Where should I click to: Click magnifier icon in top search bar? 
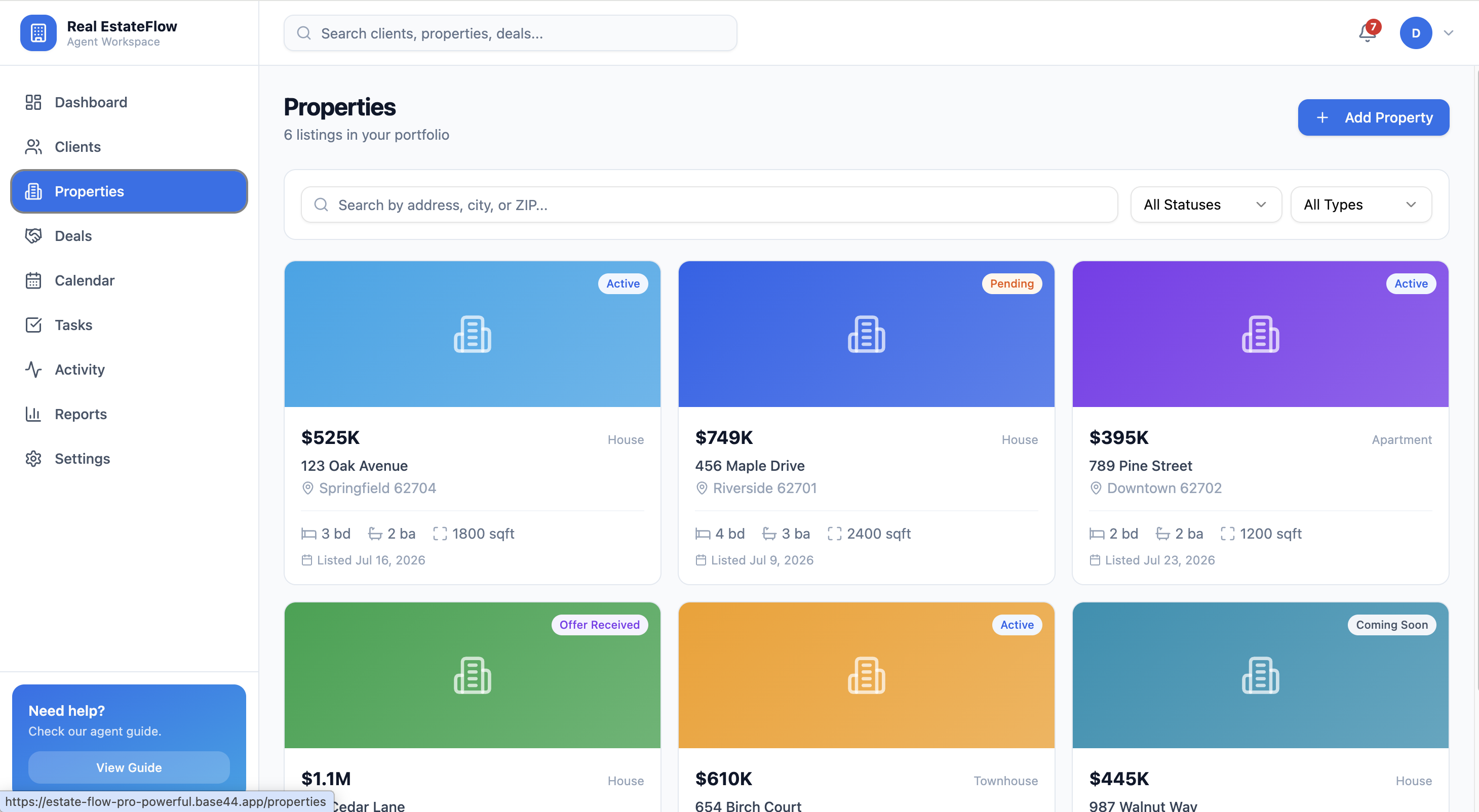(x=304, y=33)
